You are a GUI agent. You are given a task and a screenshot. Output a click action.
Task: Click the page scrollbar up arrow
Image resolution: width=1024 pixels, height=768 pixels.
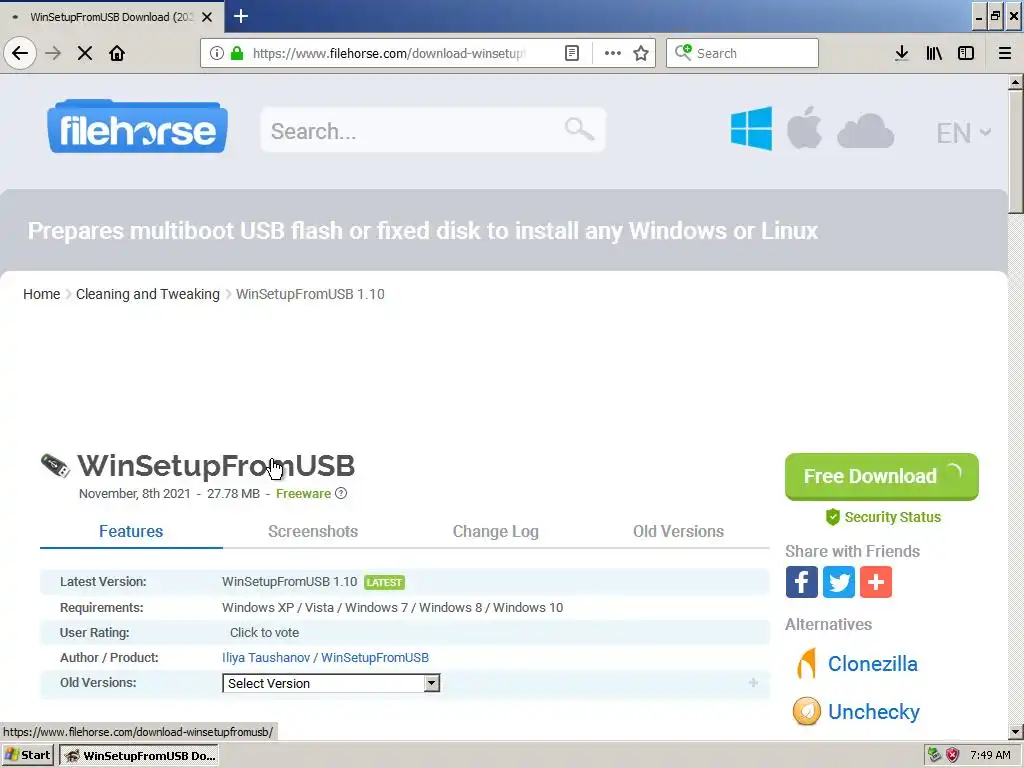tap(1016, 82)
